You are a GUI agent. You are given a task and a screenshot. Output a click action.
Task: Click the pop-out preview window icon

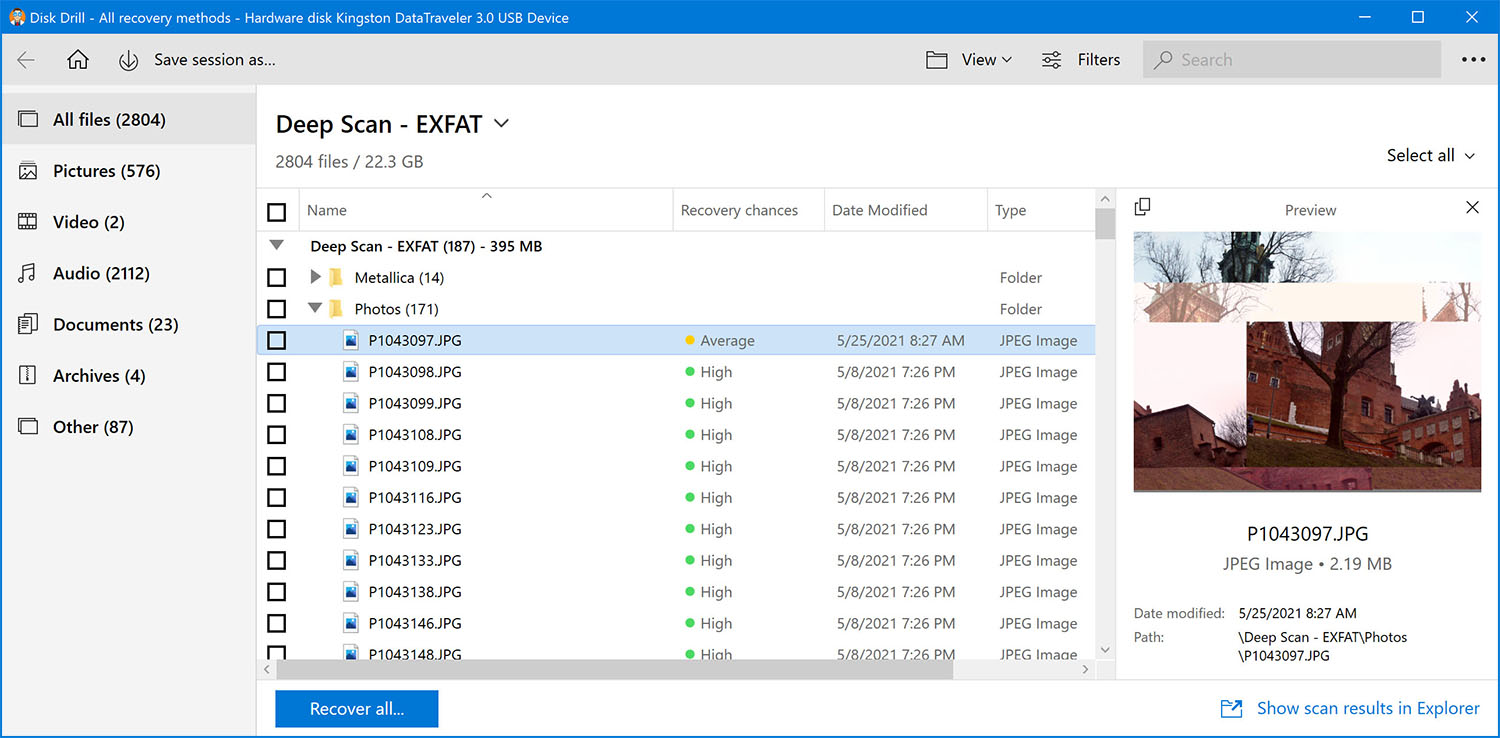pyautogui.click(x=1143, y=207)
